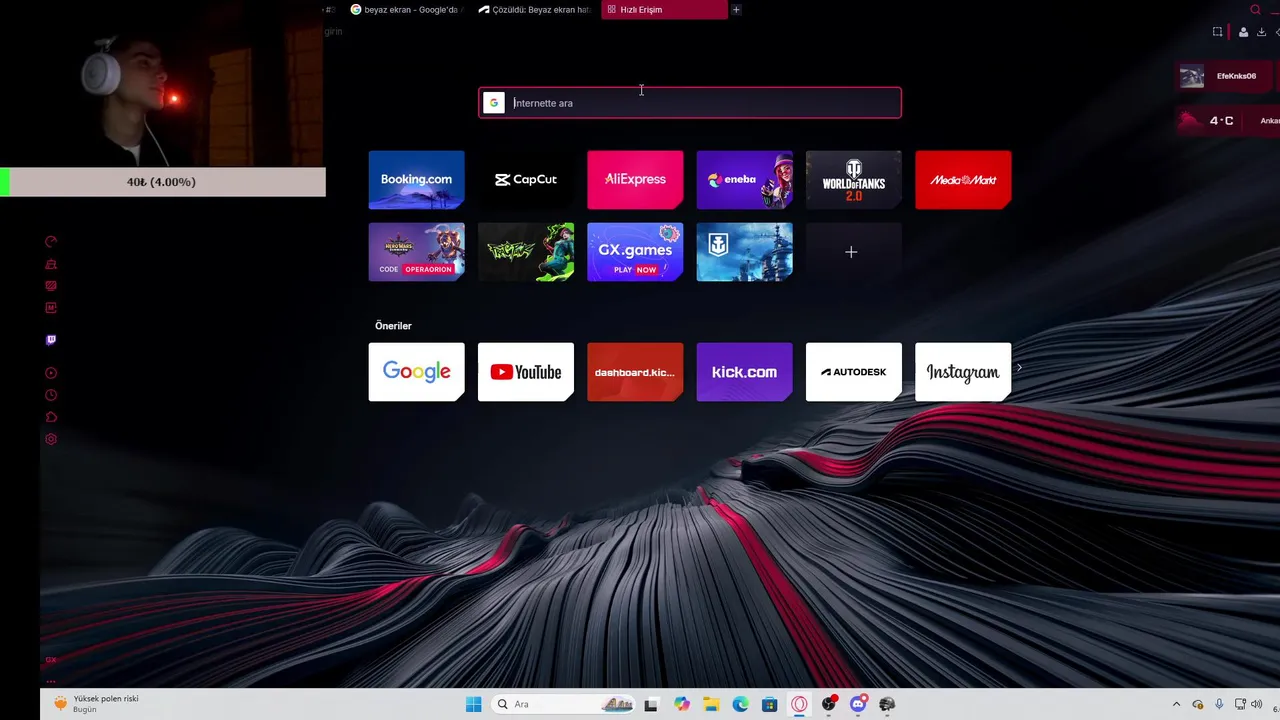Viewport: 1280px width, 720px height.
Task: Open the CapCut speed dial tile
Action: pos(526,180)
